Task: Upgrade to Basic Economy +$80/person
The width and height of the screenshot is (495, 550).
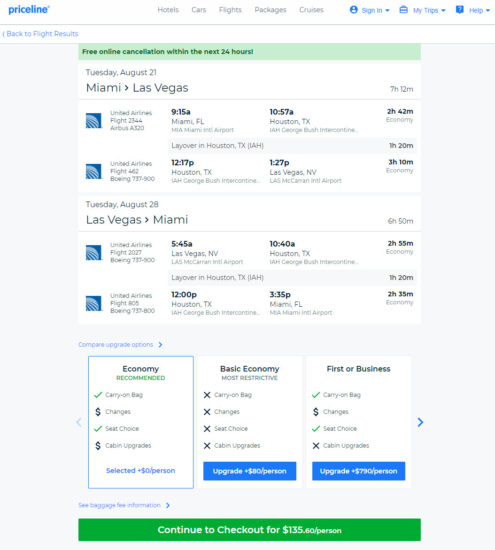Action: [249, 471]
